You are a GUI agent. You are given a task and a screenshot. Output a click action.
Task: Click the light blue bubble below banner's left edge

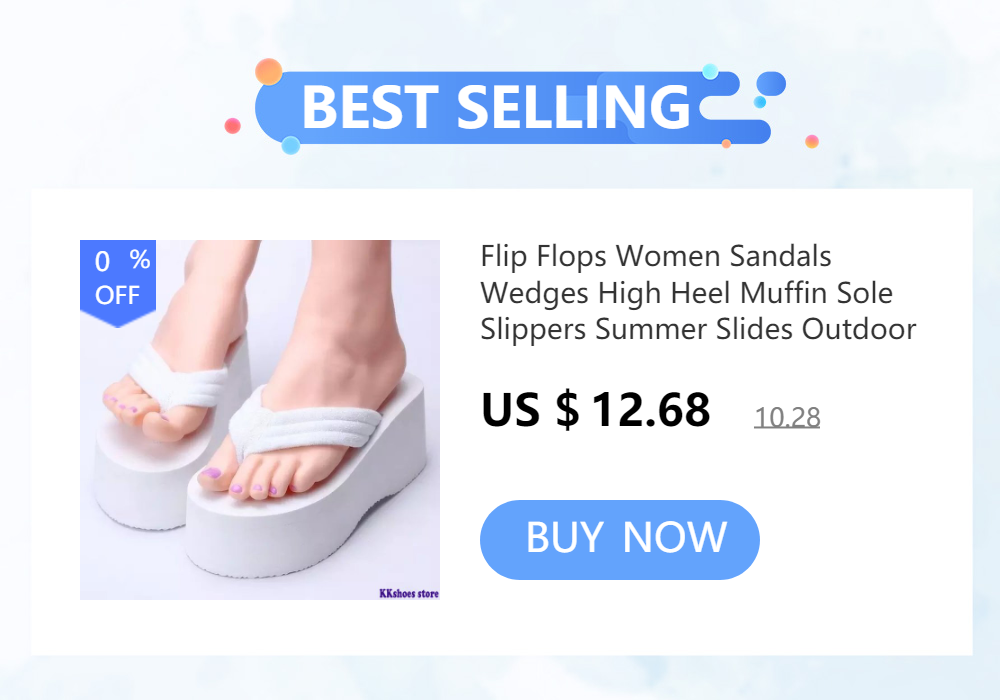[x=291, y=145]
